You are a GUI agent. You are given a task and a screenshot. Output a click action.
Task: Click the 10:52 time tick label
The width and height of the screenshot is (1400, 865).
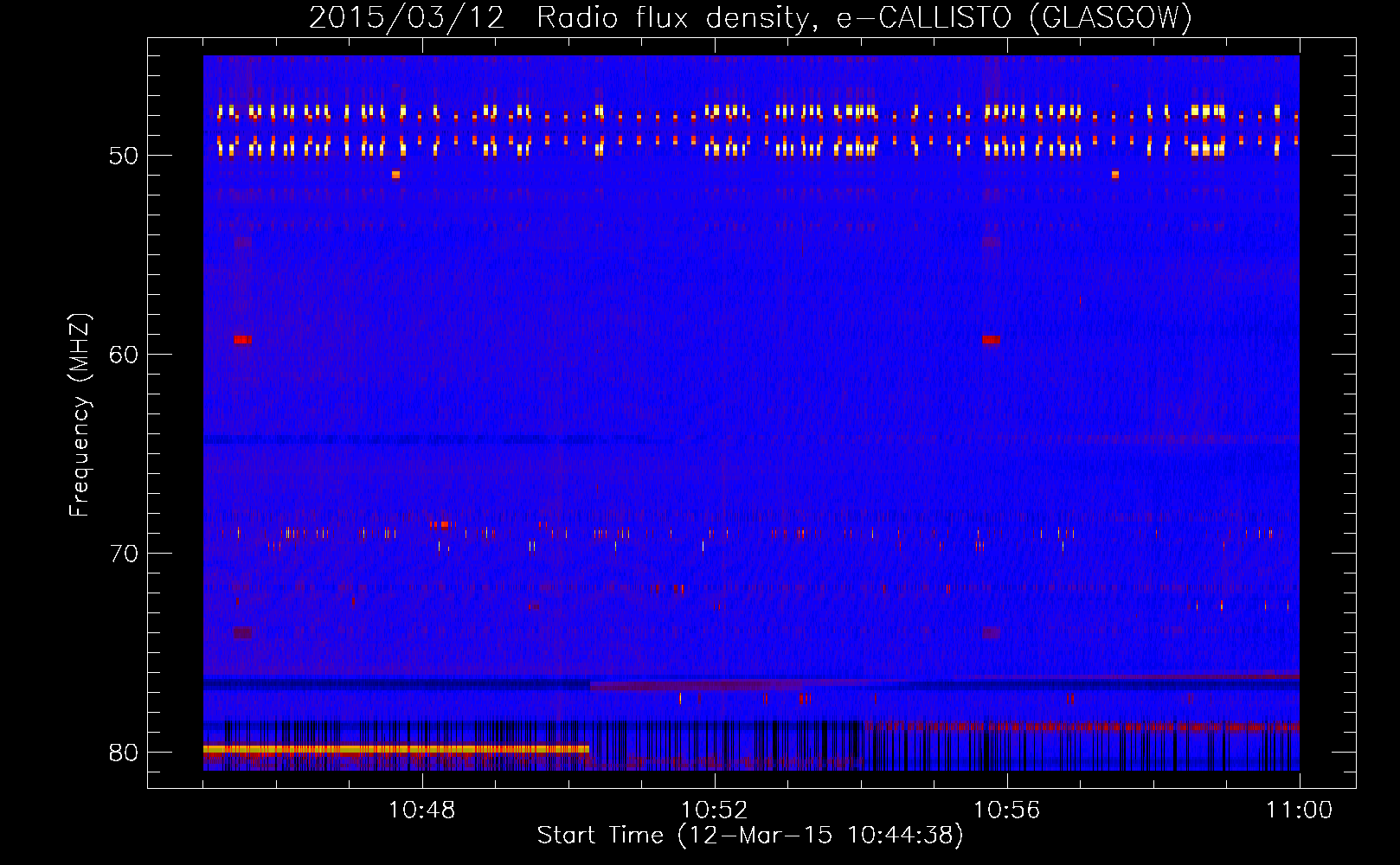(x=715, y=810)
